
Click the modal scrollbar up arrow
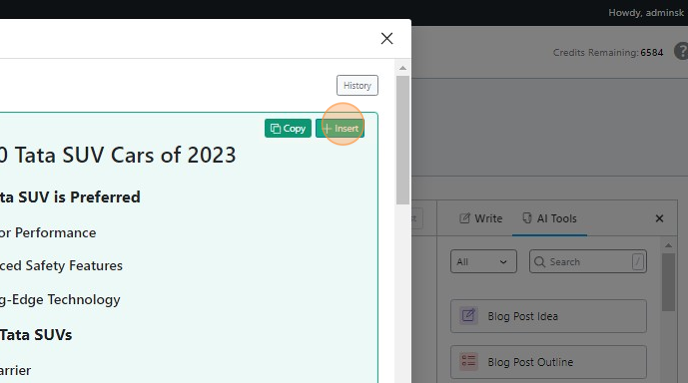402,68
